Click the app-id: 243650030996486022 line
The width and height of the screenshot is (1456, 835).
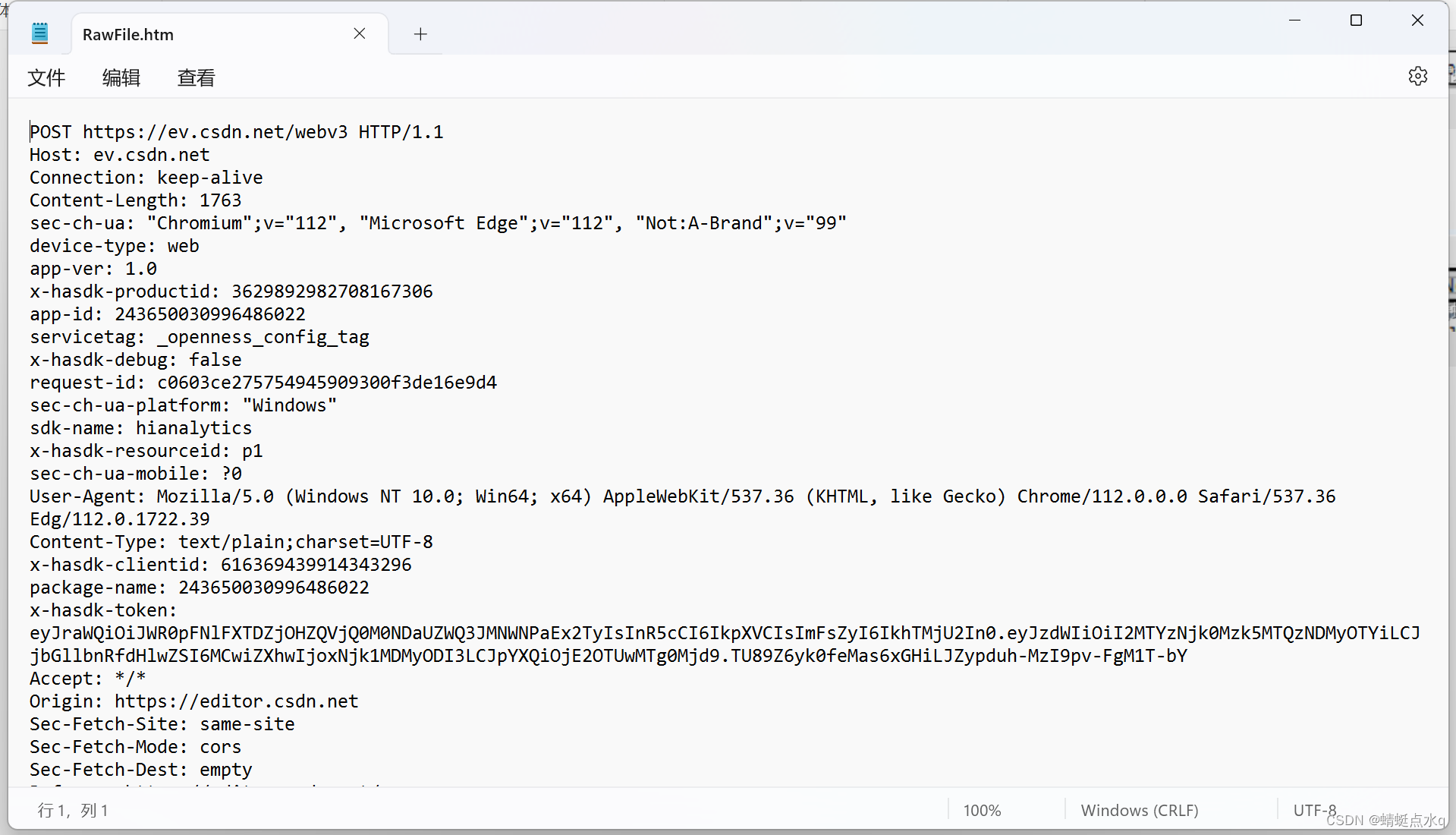[x=167, y=314]
